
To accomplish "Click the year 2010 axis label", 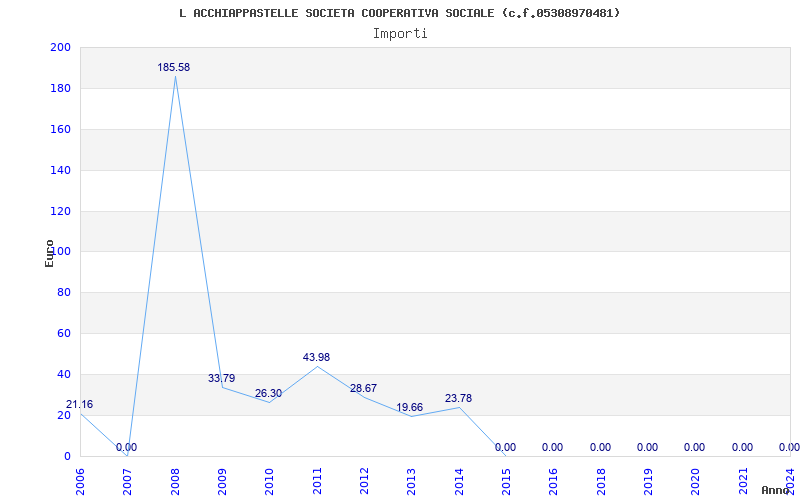I will pos(269,481).
